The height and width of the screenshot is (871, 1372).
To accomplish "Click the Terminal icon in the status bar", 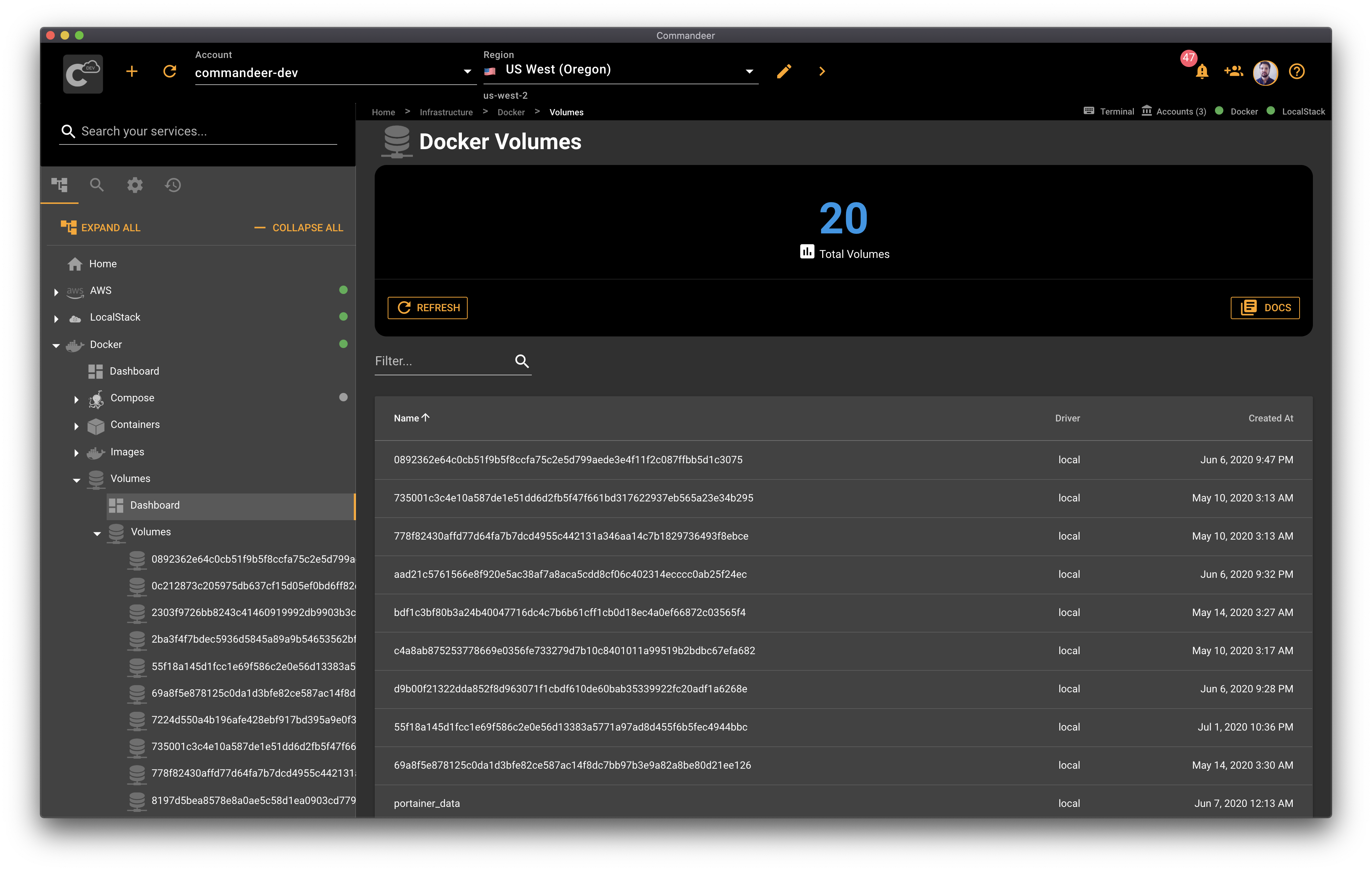I will pos(1090,111).
